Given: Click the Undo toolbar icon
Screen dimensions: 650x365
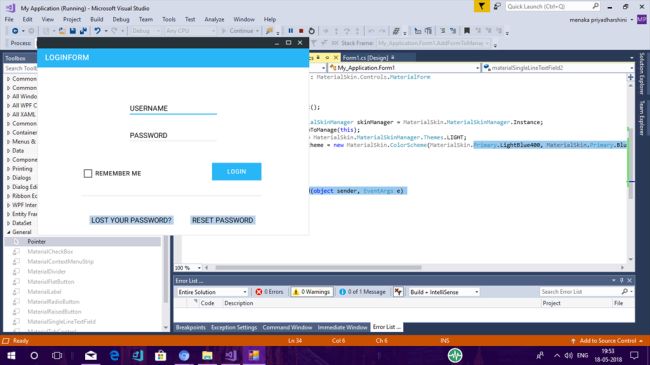Looking at the screenshot, I should [x=97, y=31].
